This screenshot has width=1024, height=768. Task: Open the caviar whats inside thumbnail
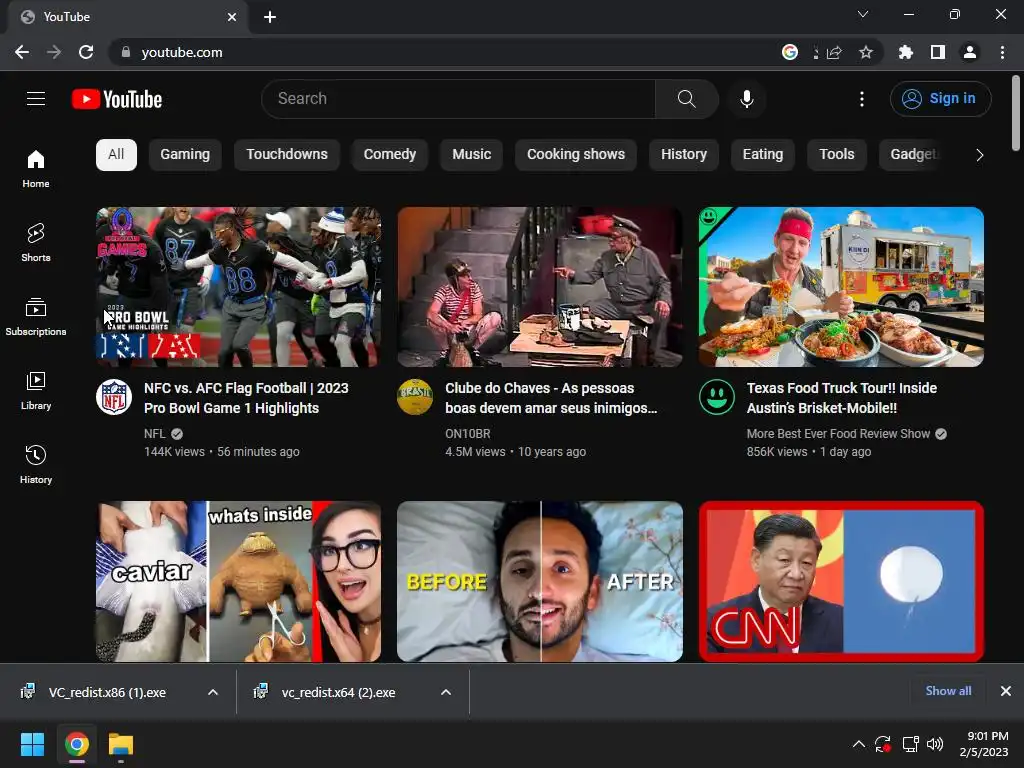238,581
